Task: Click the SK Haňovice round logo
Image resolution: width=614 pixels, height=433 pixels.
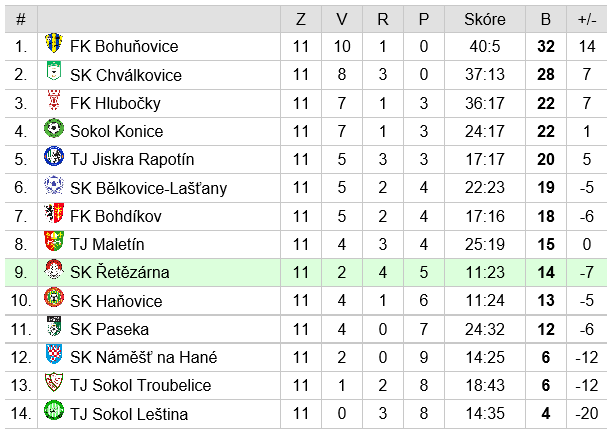Action: (54, 298)
